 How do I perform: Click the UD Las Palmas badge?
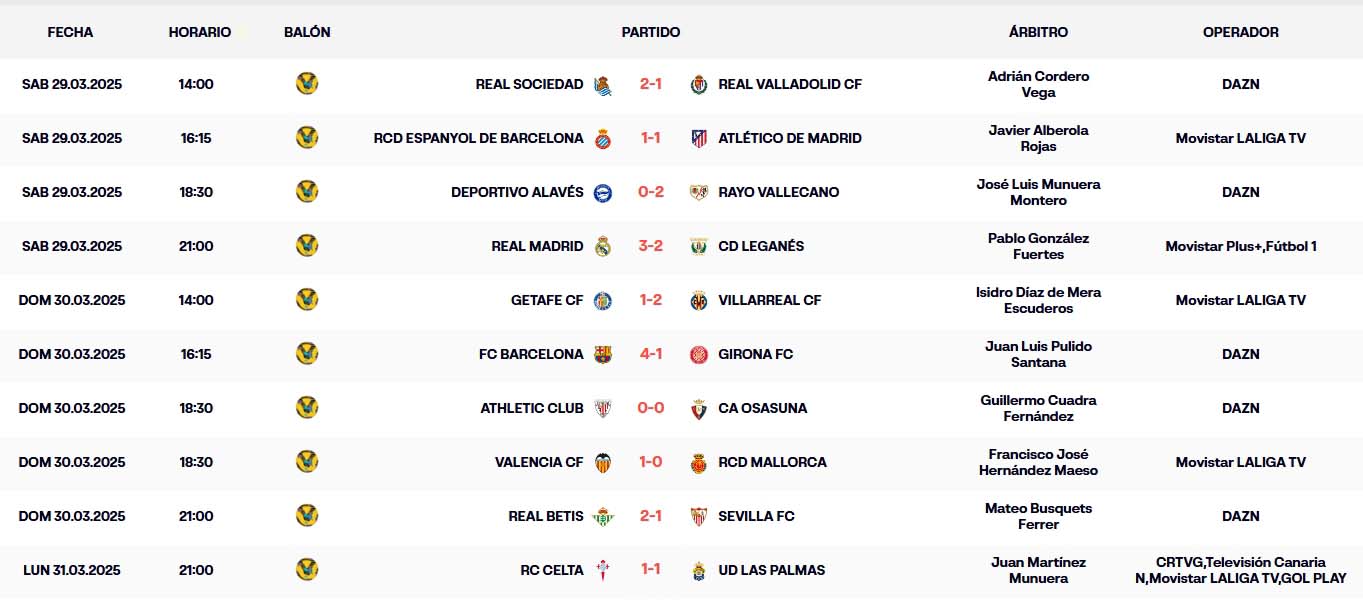tap(699, 570)
